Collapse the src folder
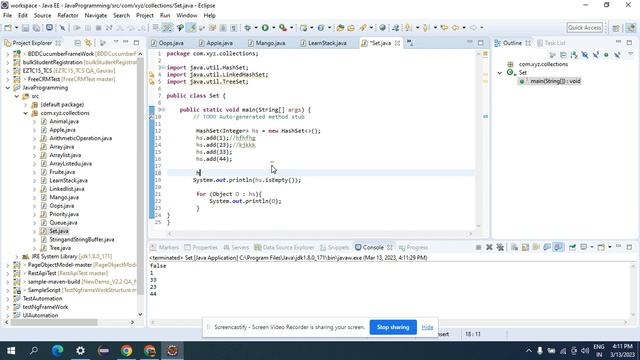This screenshot has height=360, width=640. [17, 96]
